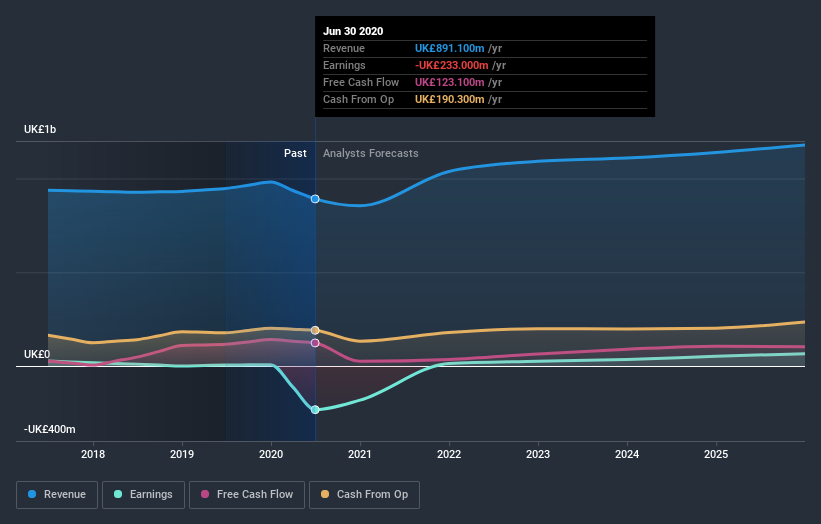Screen dimensions: 821x524
Task: Click the Revenue row label in tooltip
Action: (x=343, y=48)
